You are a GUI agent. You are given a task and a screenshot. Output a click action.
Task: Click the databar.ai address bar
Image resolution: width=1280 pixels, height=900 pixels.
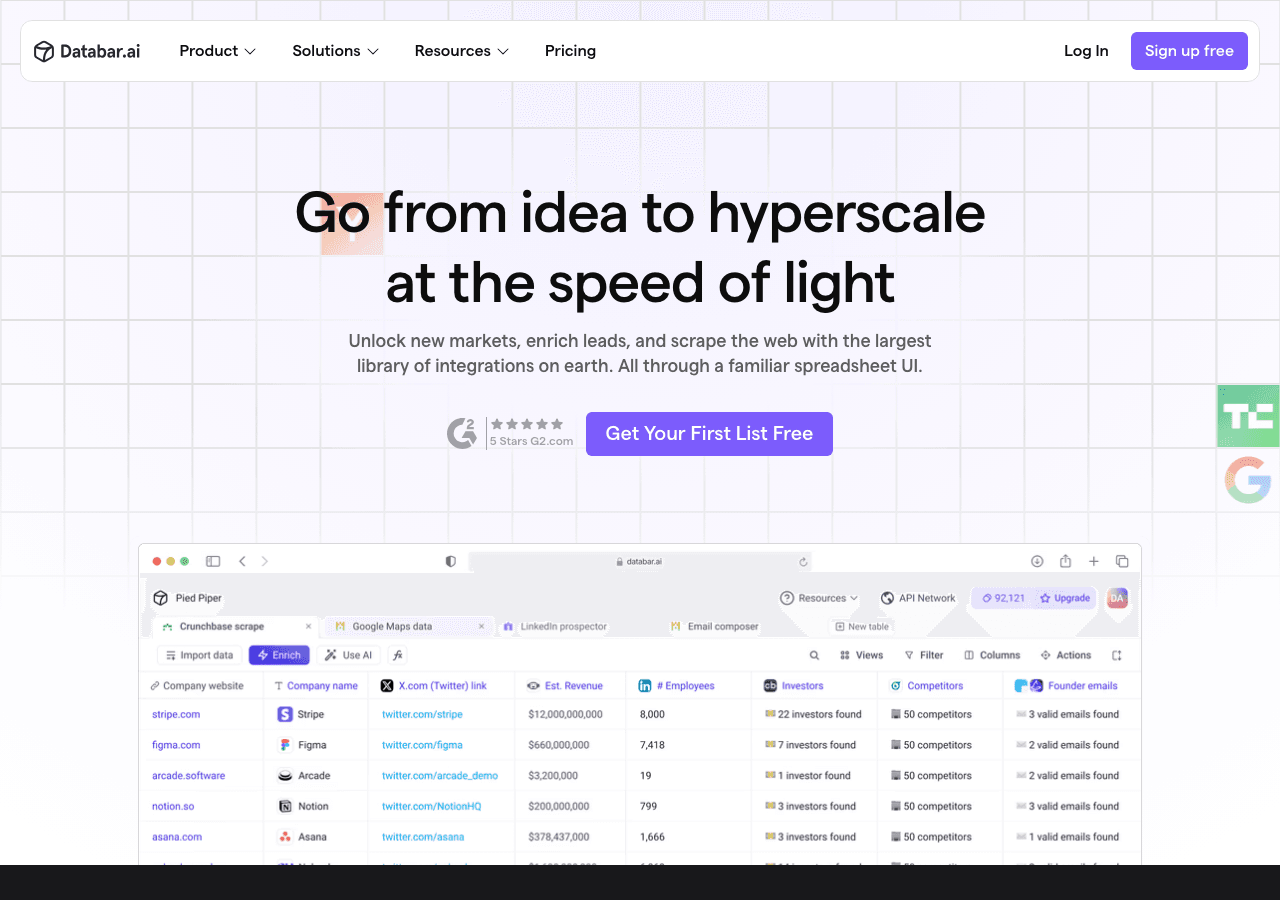pyautogui.click(x=640, y=561)
